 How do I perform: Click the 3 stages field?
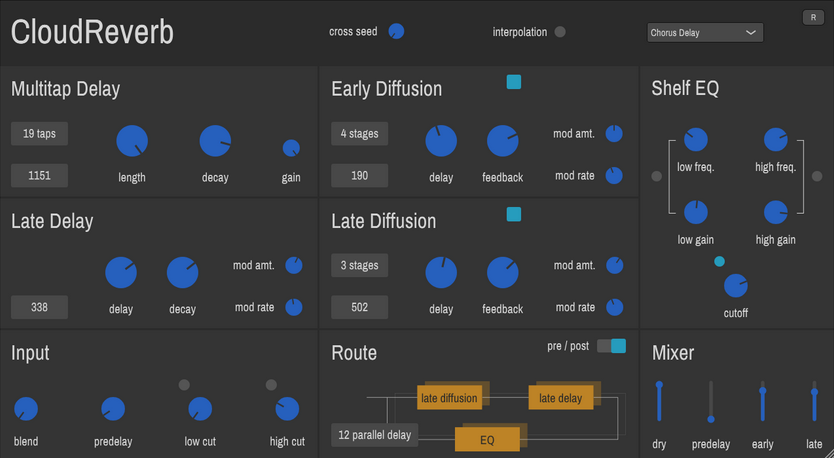(360, 265)
